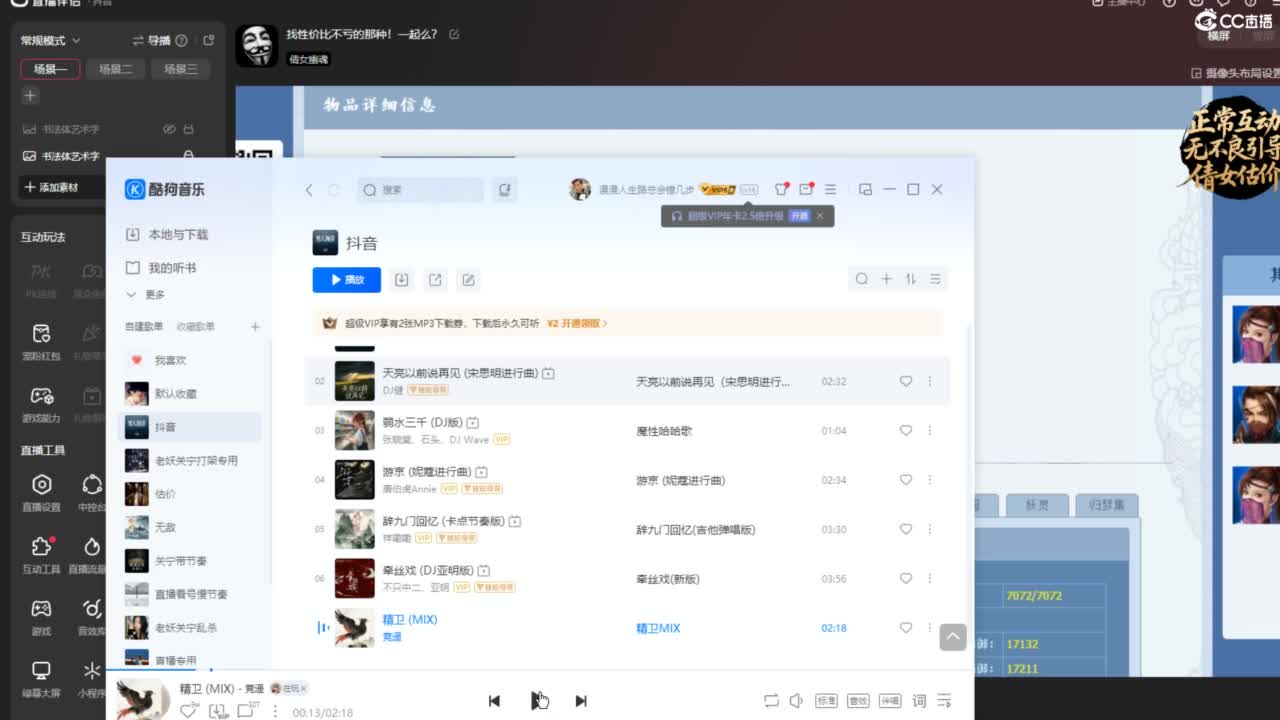Create a new self-built playlist
Viewport: 1280px width, 720px height.
pyautogui.click(x=255, y=327)
